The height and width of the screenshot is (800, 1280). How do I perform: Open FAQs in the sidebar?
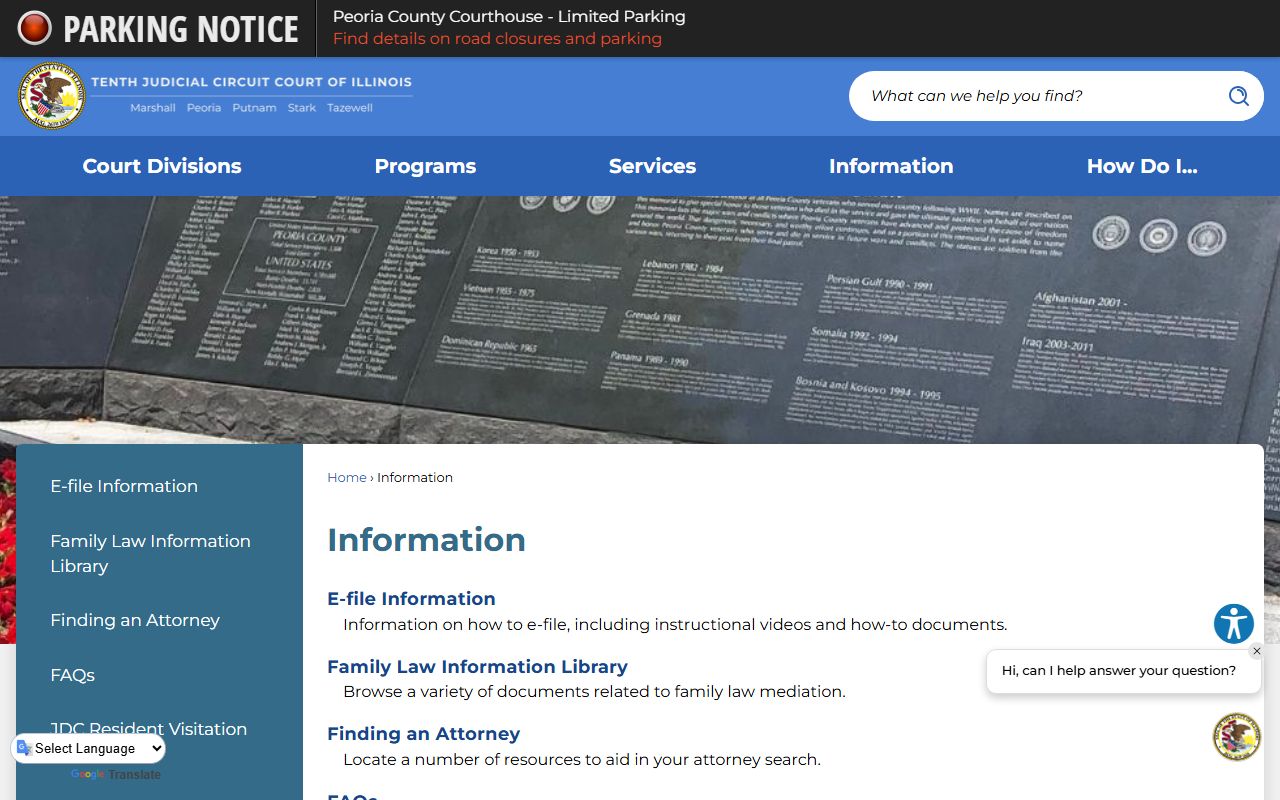[72, 675]
